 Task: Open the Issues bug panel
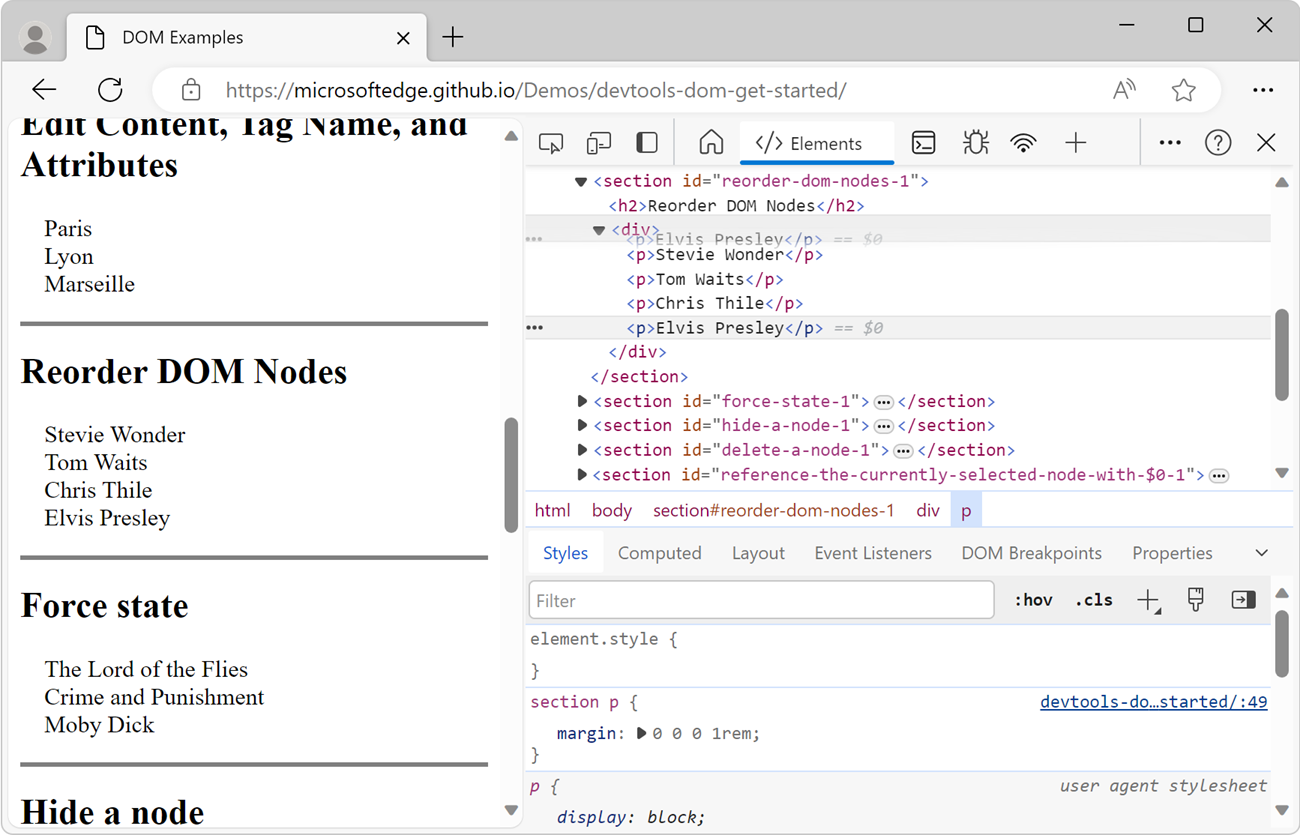975,142
